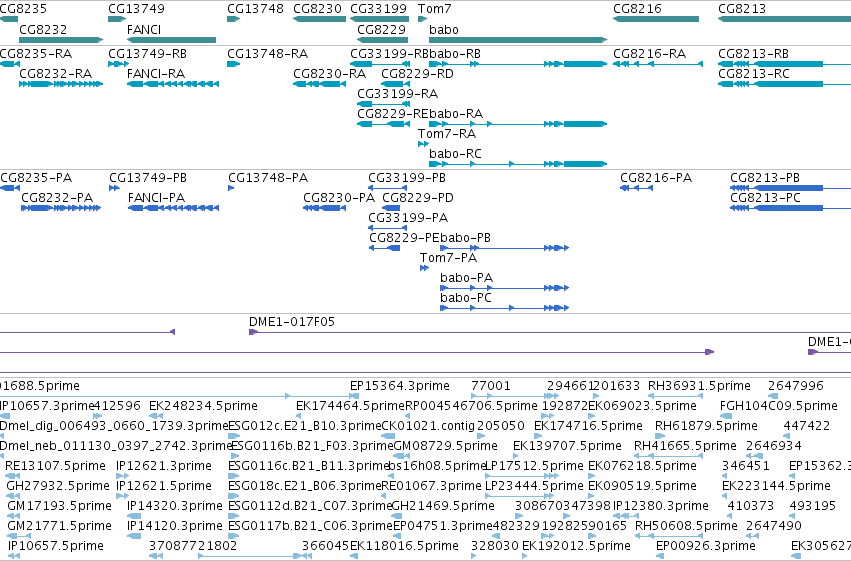Image resolution: width=851 pixels, height=561 pixels.
Task: Select the babo gene label
Action: [x=443, y=29]
